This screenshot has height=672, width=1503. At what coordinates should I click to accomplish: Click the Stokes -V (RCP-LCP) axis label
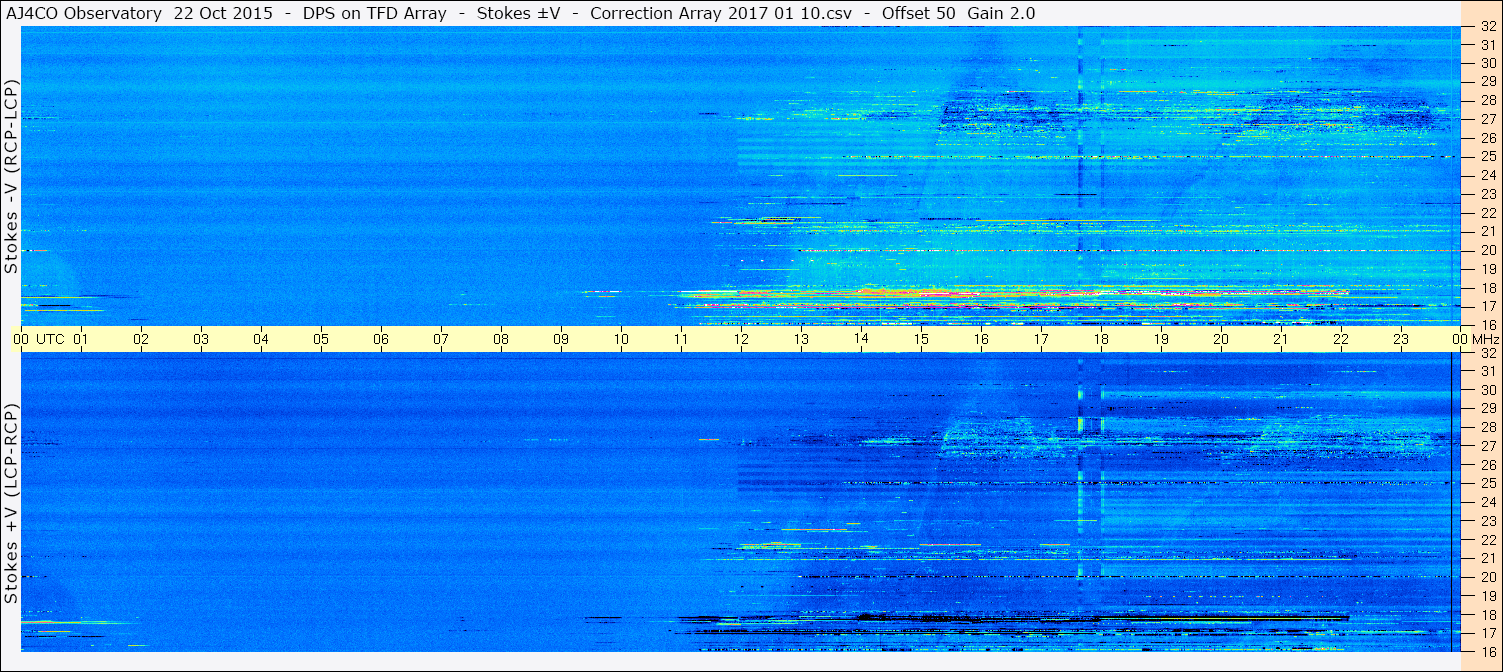[11, 177]
